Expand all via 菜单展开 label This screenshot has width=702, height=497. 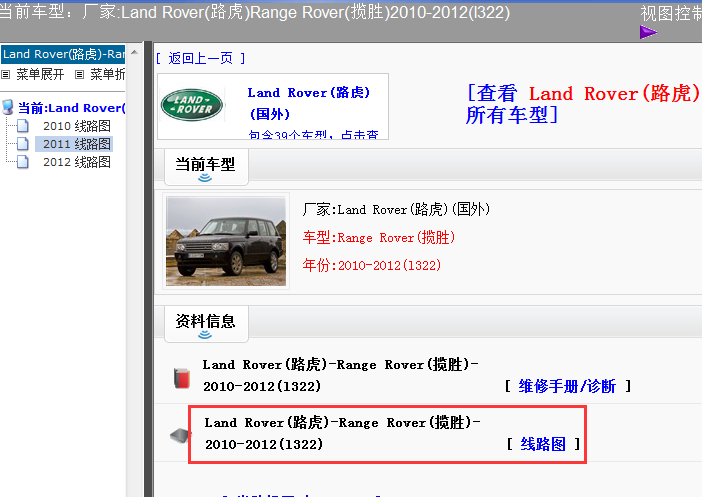(x=40, y=74)
